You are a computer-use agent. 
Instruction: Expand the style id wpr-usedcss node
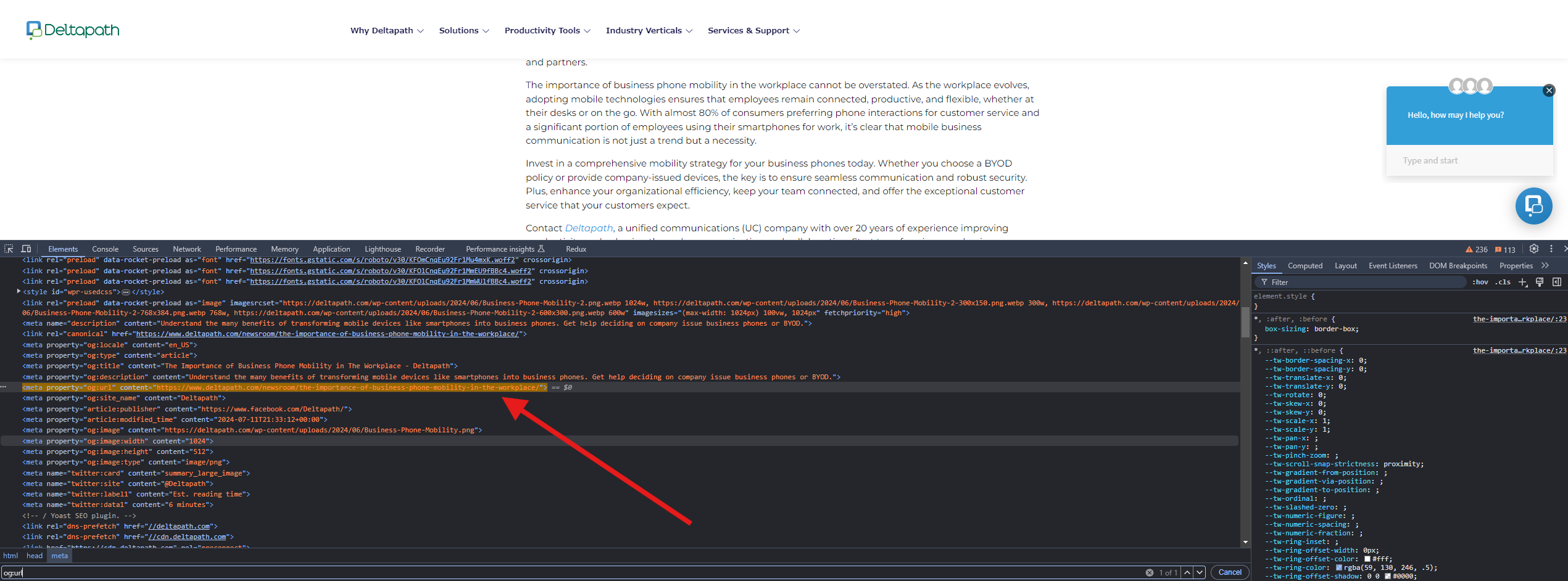pos(19,291)
